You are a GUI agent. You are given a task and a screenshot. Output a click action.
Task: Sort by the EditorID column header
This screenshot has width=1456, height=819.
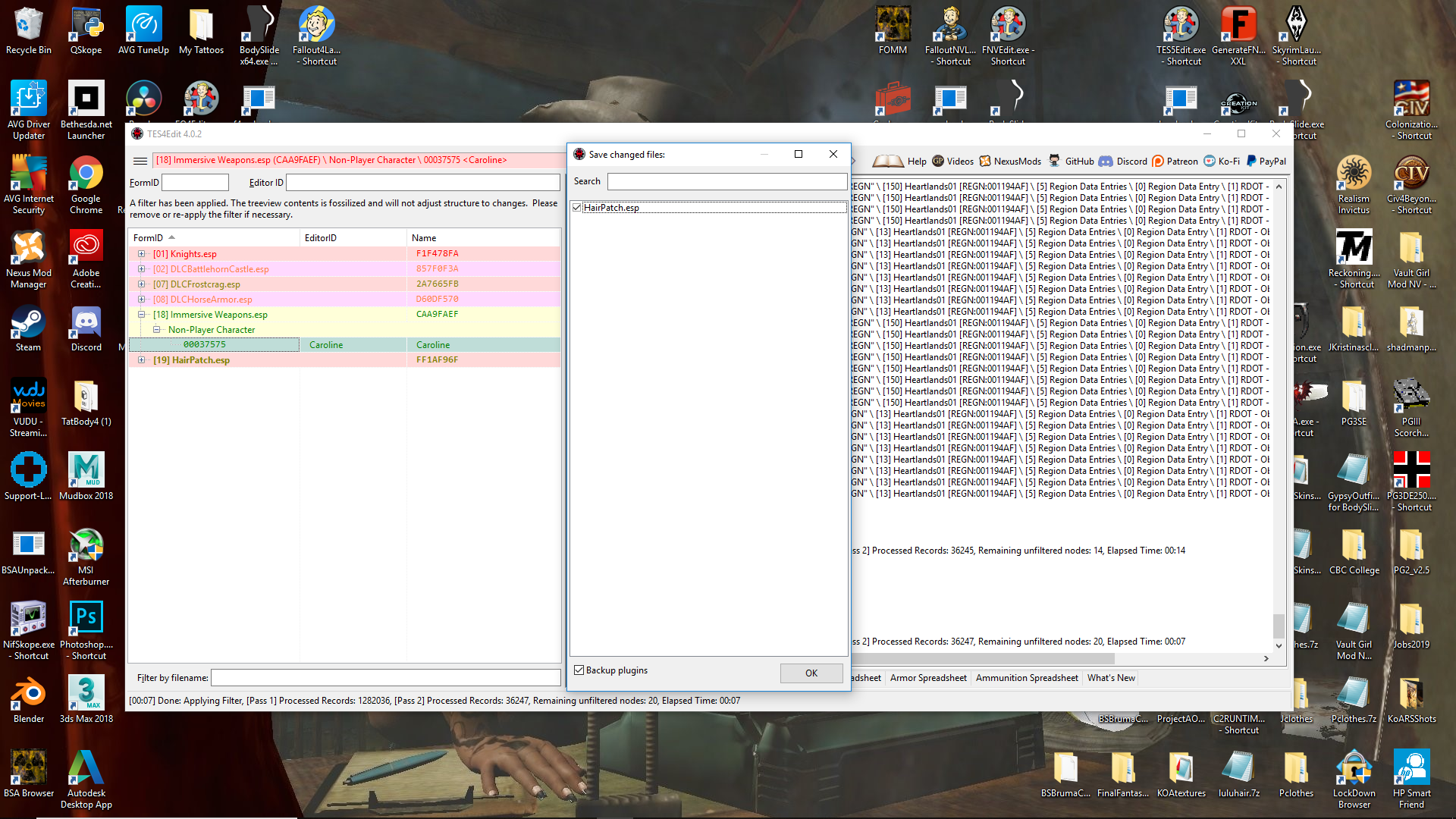(353, 238)
